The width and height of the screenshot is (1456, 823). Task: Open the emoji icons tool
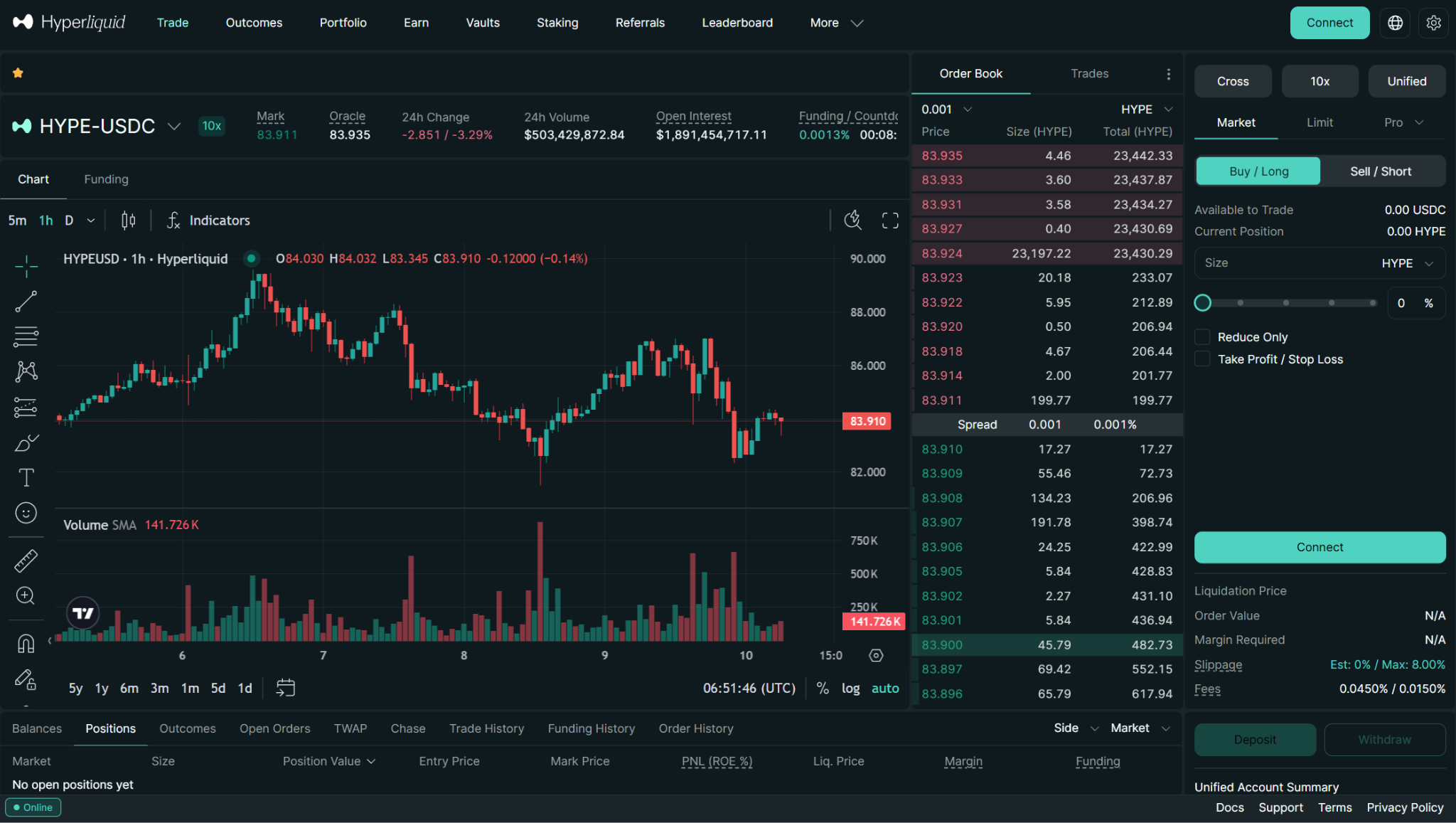(26, 513)
